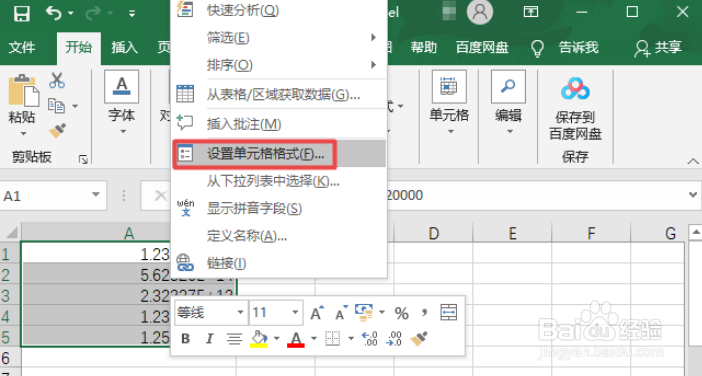The height and width of the screenshot is (376, 702).
Task: Click the account avatar icon
Action: click(x=479, y=12)
